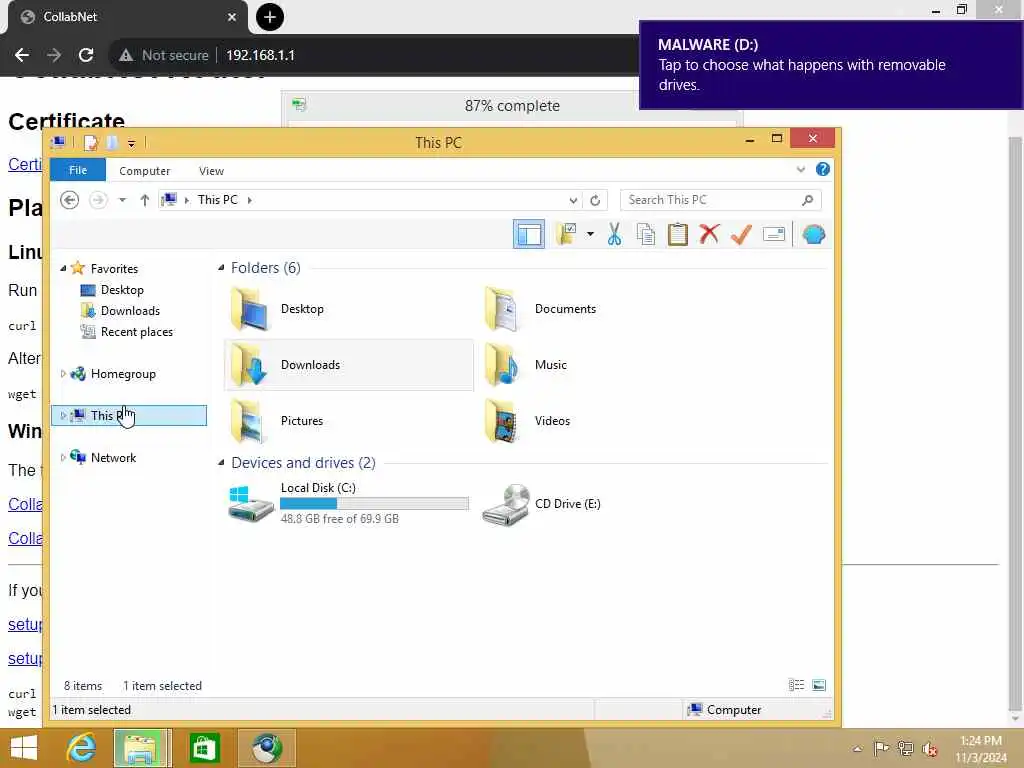Open Explorer Help question mark icon
This screenshot has height=768, width=1024.
point(823,170)
